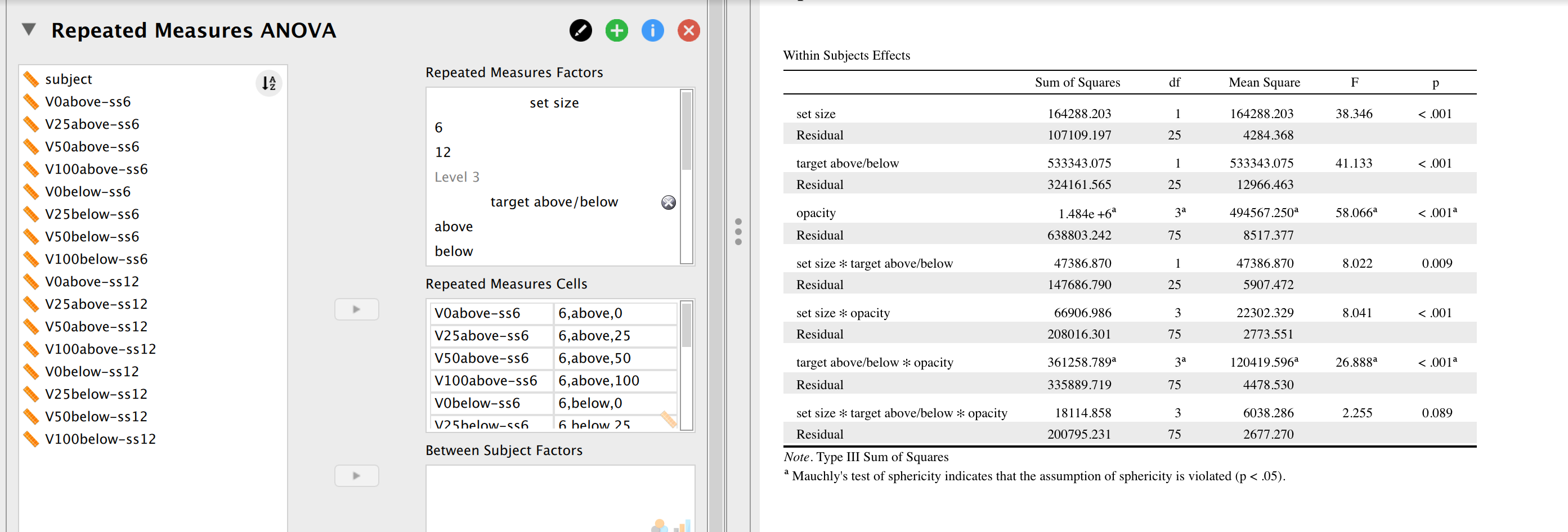Viewport: 1568px width, 532px height.
Task: Select V50above-ss6 in the variable list
Action: tap(91, 147)
